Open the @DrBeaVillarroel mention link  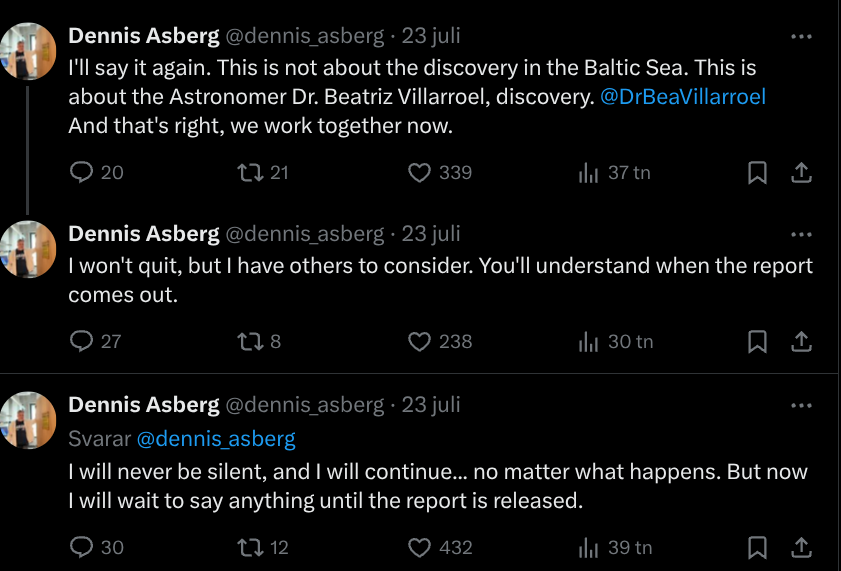(x=684, y=98)
